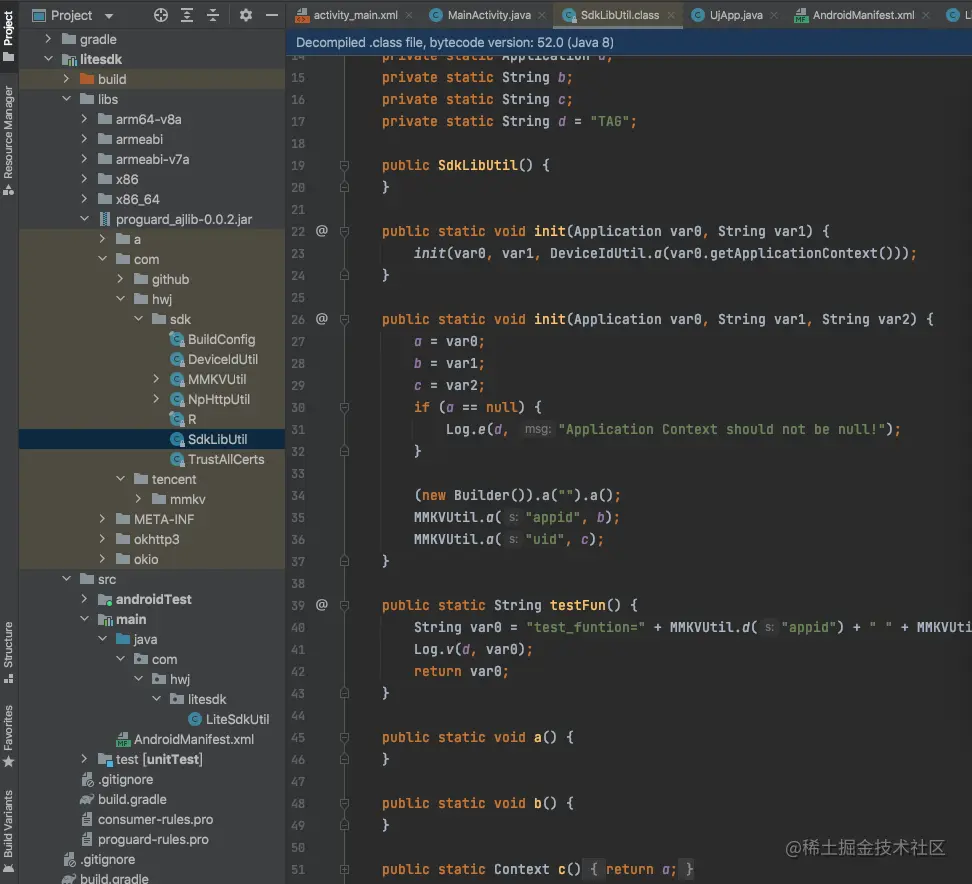The width and height of the screenshot is (972, 884).
Task: Fold the if block at line 30
Action: tap(344, 407)
